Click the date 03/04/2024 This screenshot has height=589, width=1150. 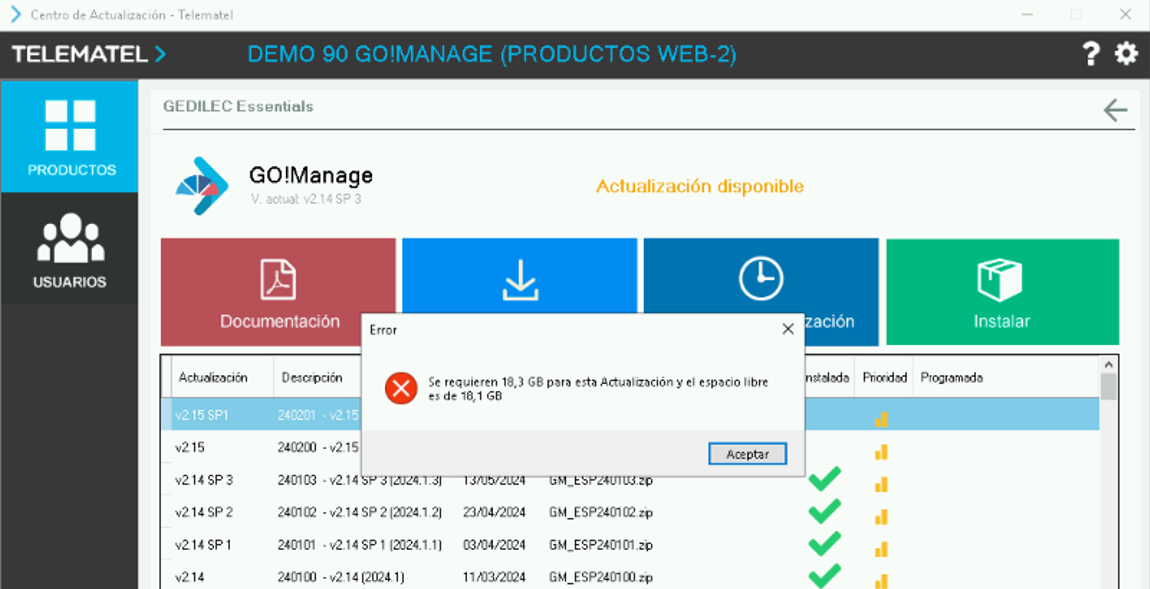[494, 545]
